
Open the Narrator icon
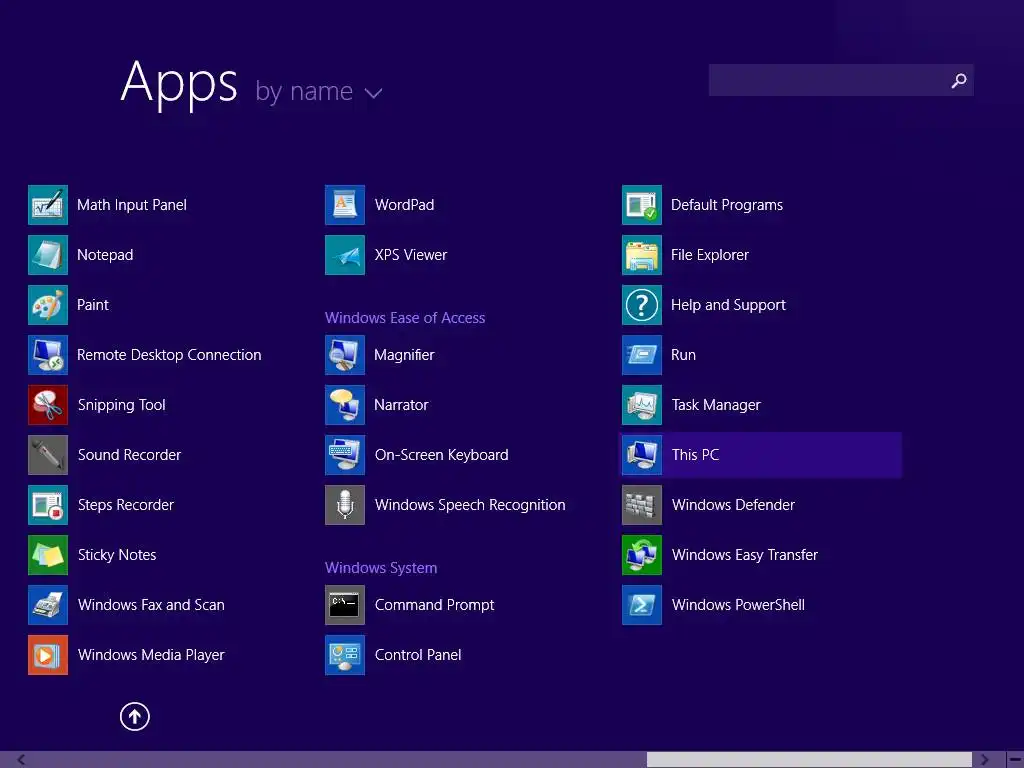[345, 405]
